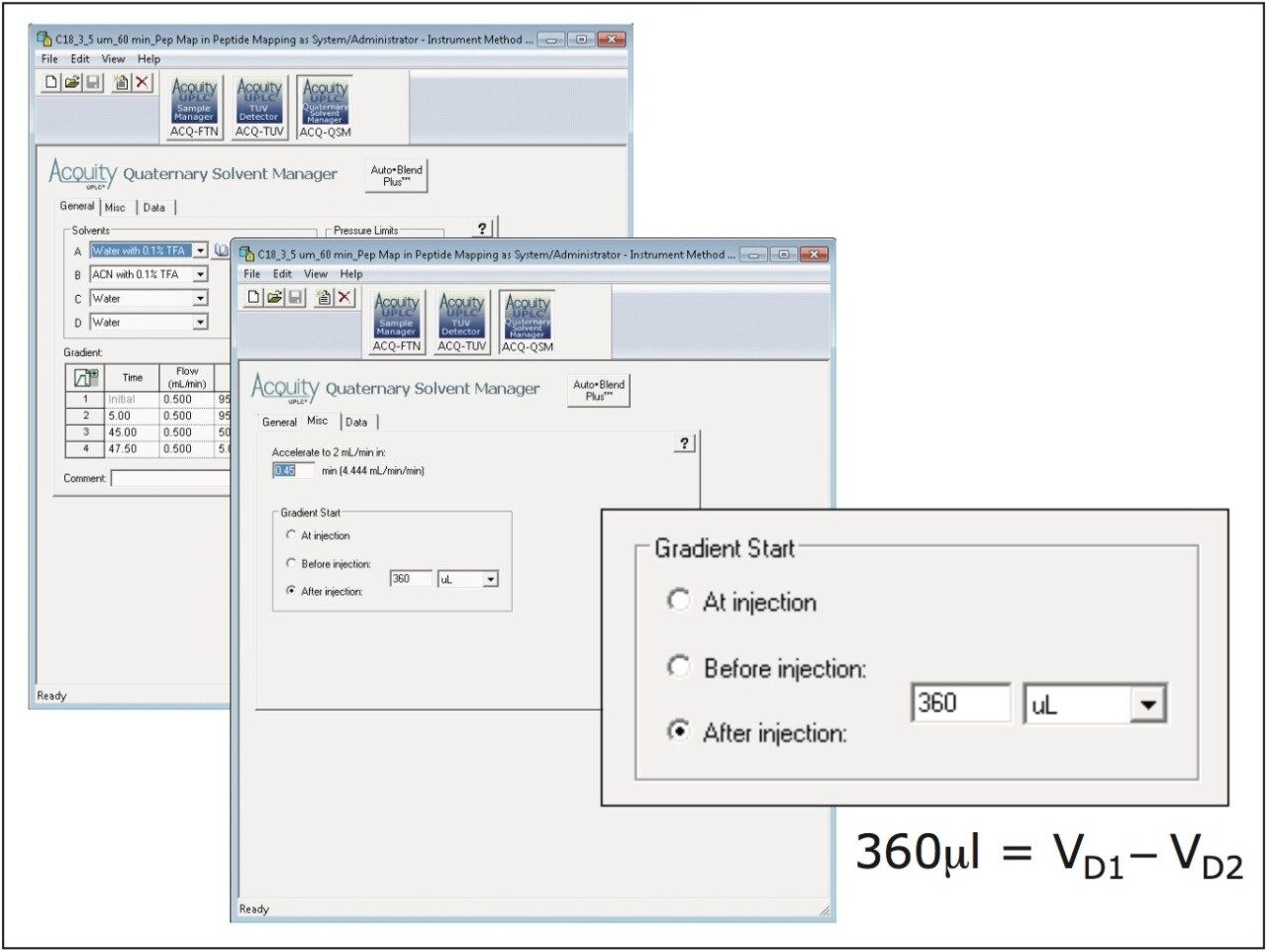Select 'After injection' radio in front window Misc tab

point(291,591)
